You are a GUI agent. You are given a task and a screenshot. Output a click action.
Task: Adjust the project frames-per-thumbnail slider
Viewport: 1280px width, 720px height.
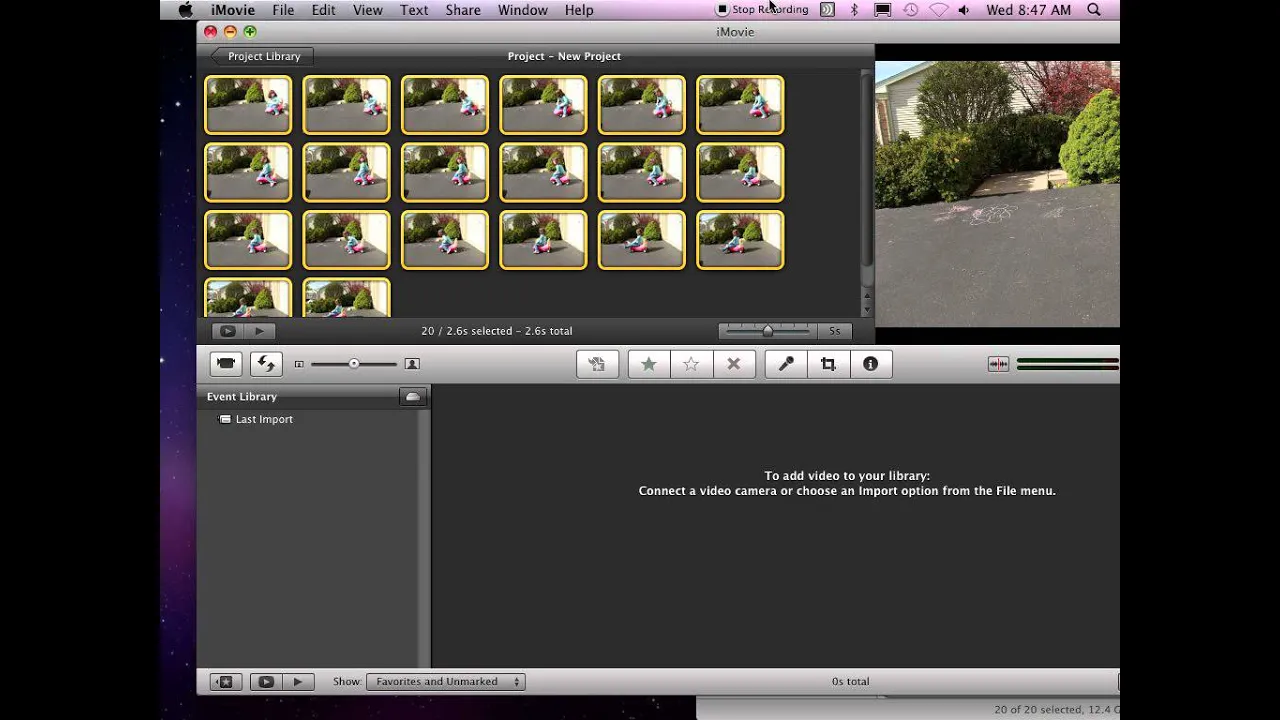pyautogui.click(x=768, y=331)
